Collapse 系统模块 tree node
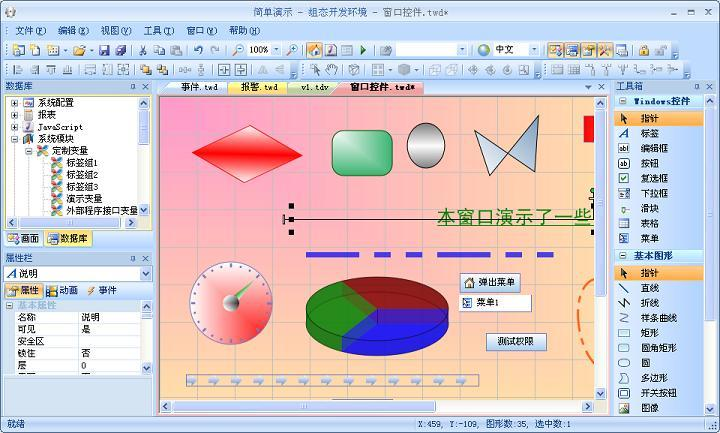 (14, 139)
